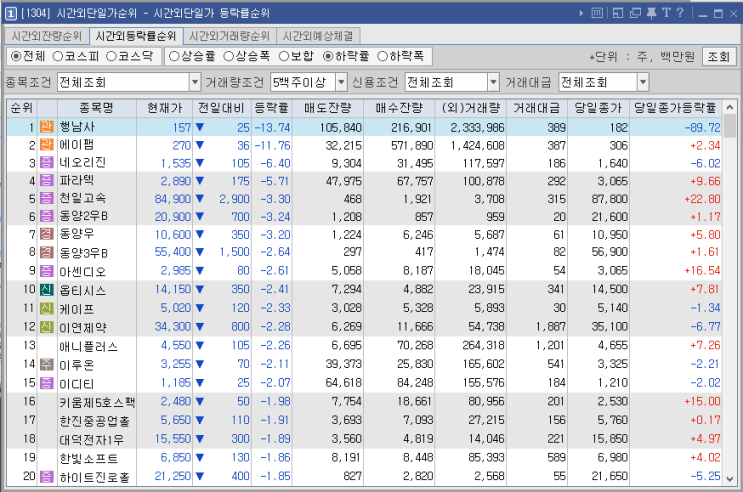Sort by the 당일종가등락률 column header

(x=675, y=108)
